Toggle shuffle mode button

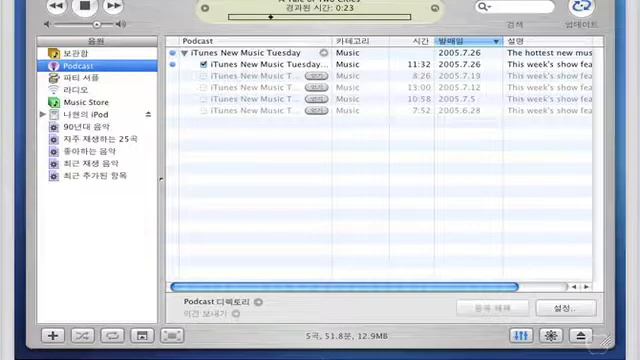coord(82,336)
